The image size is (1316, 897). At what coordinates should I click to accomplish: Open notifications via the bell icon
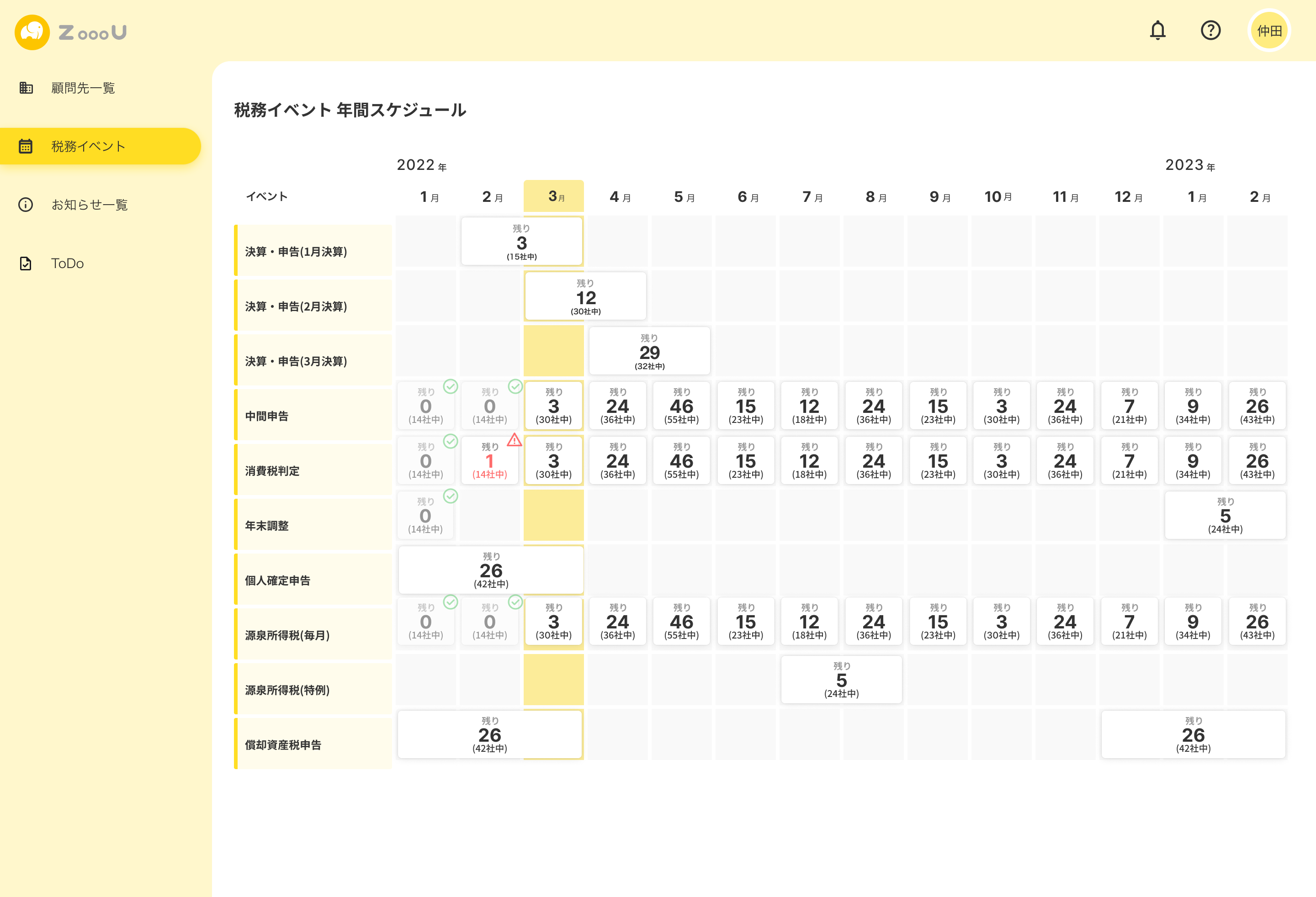(x=1158, y=31)
